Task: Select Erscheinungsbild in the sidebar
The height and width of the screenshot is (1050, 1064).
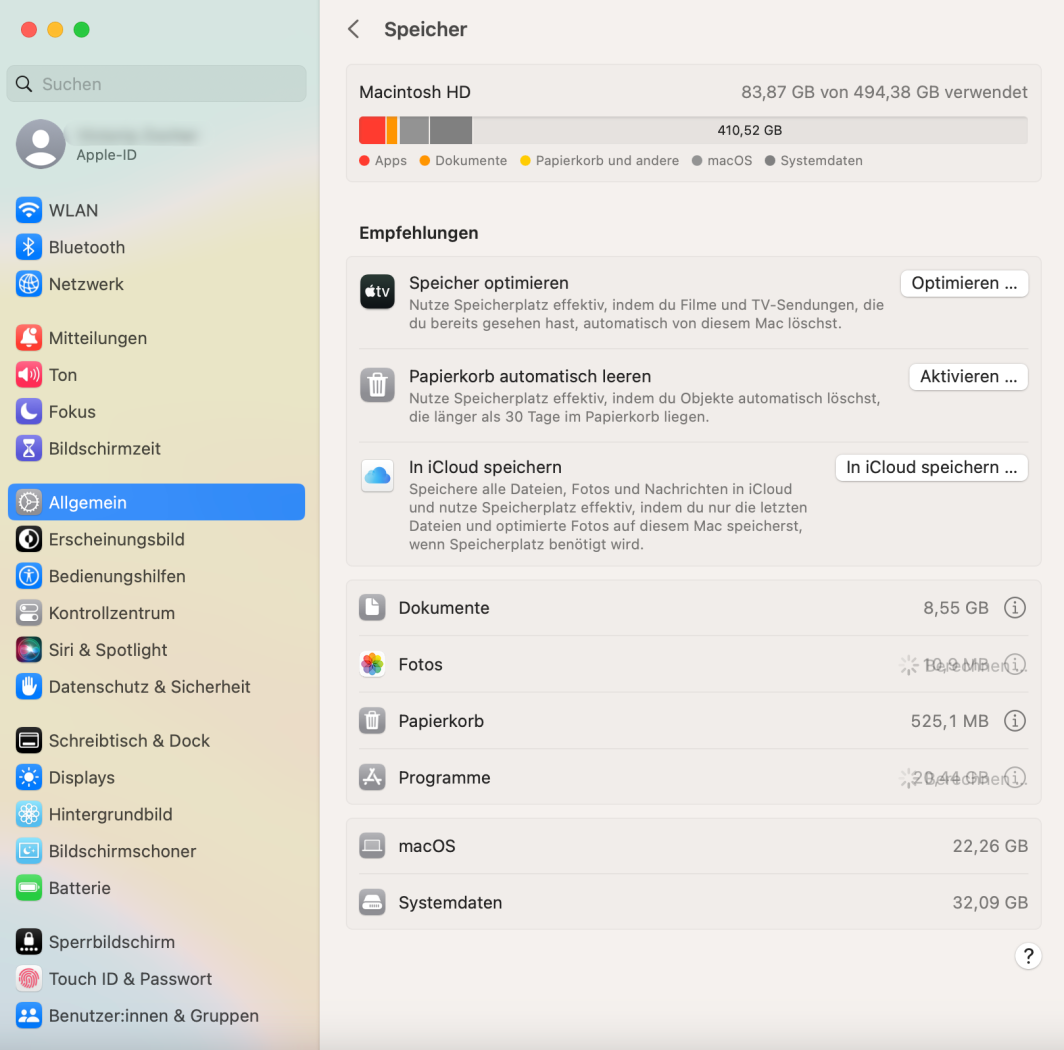Action: tap(116, 539)
